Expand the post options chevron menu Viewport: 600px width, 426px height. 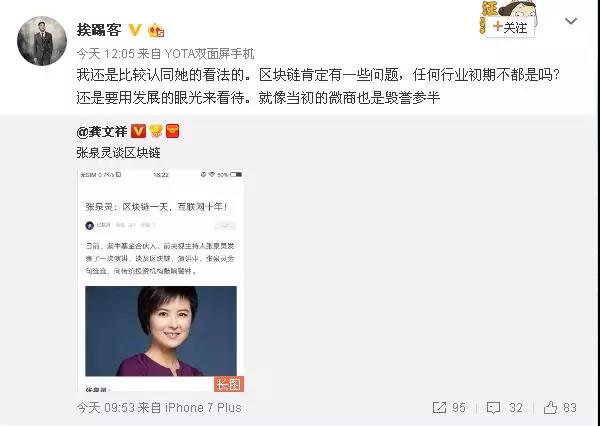[571, 21]
